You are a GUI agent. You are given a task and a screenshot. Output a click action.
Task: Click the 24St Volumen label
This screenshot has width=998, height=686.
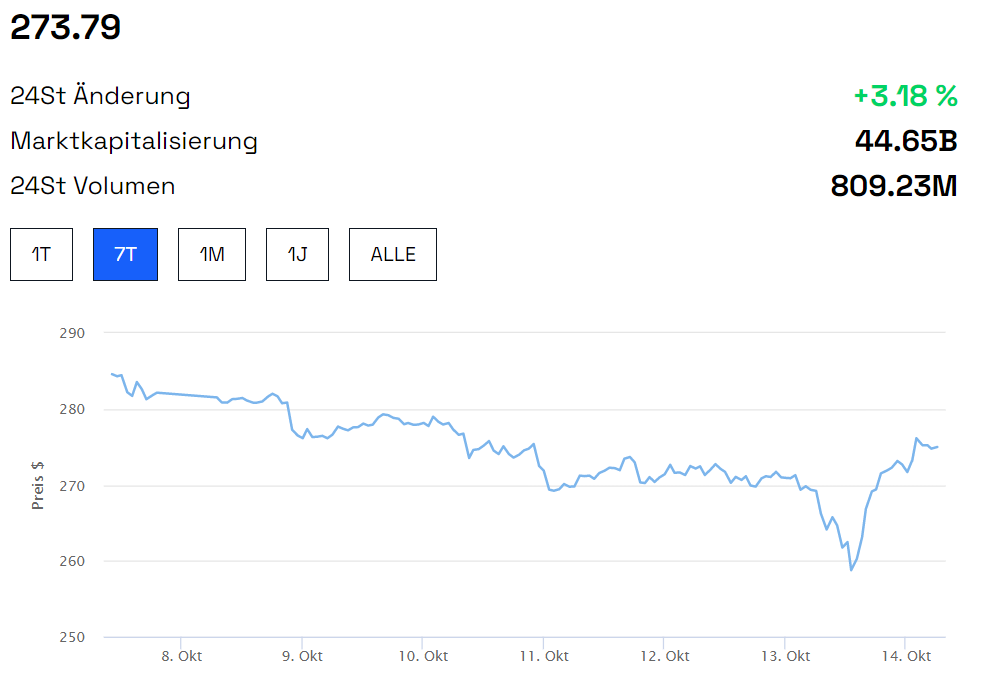(93, 186)
